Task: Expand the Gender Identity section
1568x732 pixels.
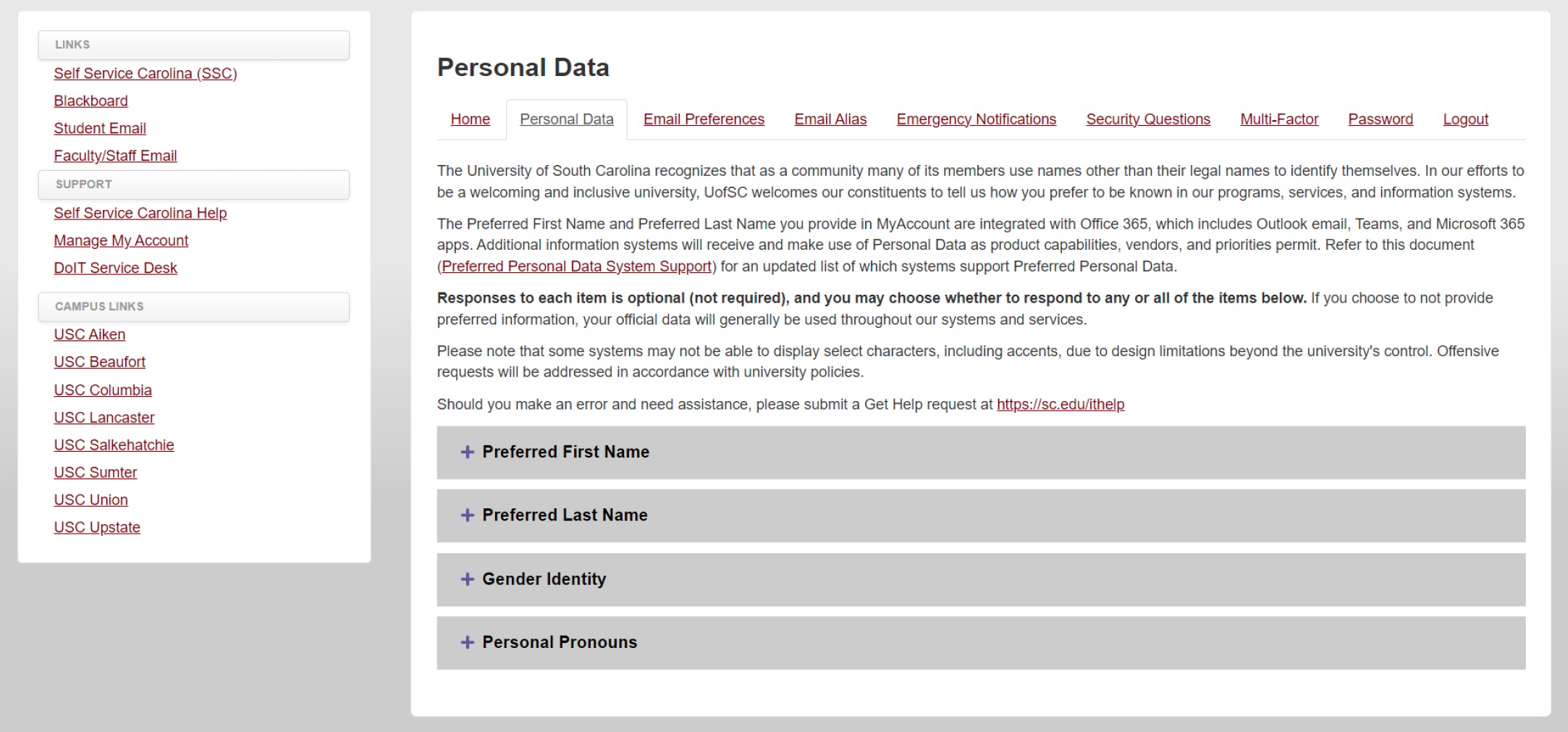Action: coord(544,579)
